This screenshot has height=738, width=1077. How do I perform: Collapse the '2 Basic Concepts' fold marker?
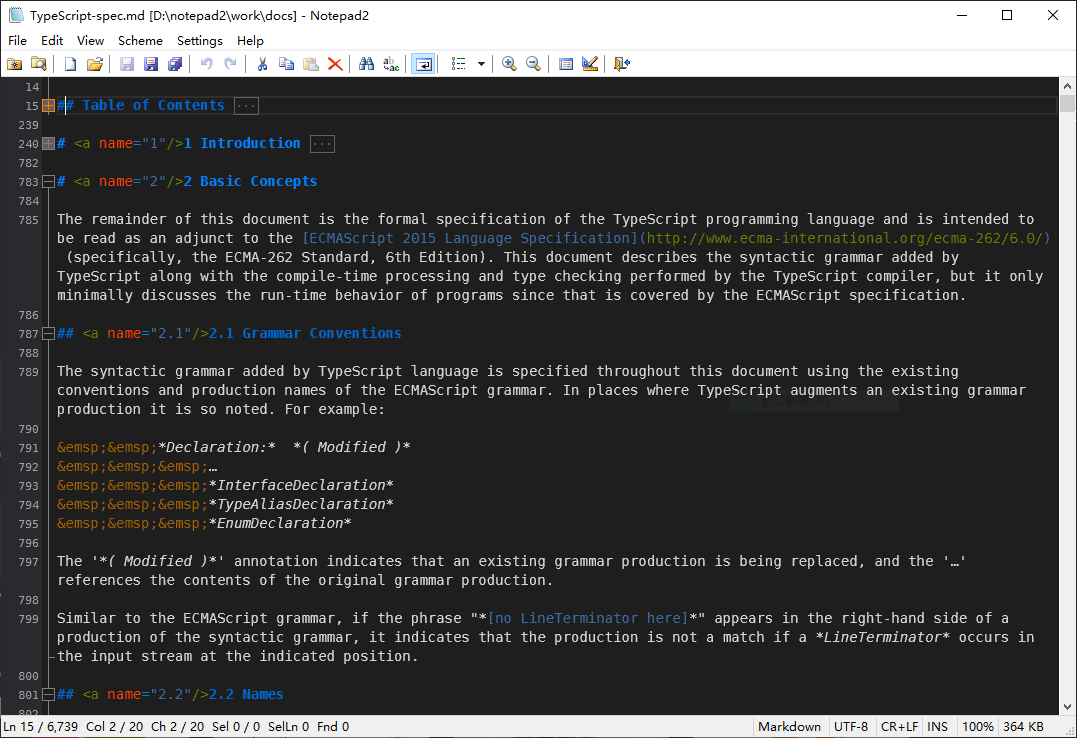48,181
